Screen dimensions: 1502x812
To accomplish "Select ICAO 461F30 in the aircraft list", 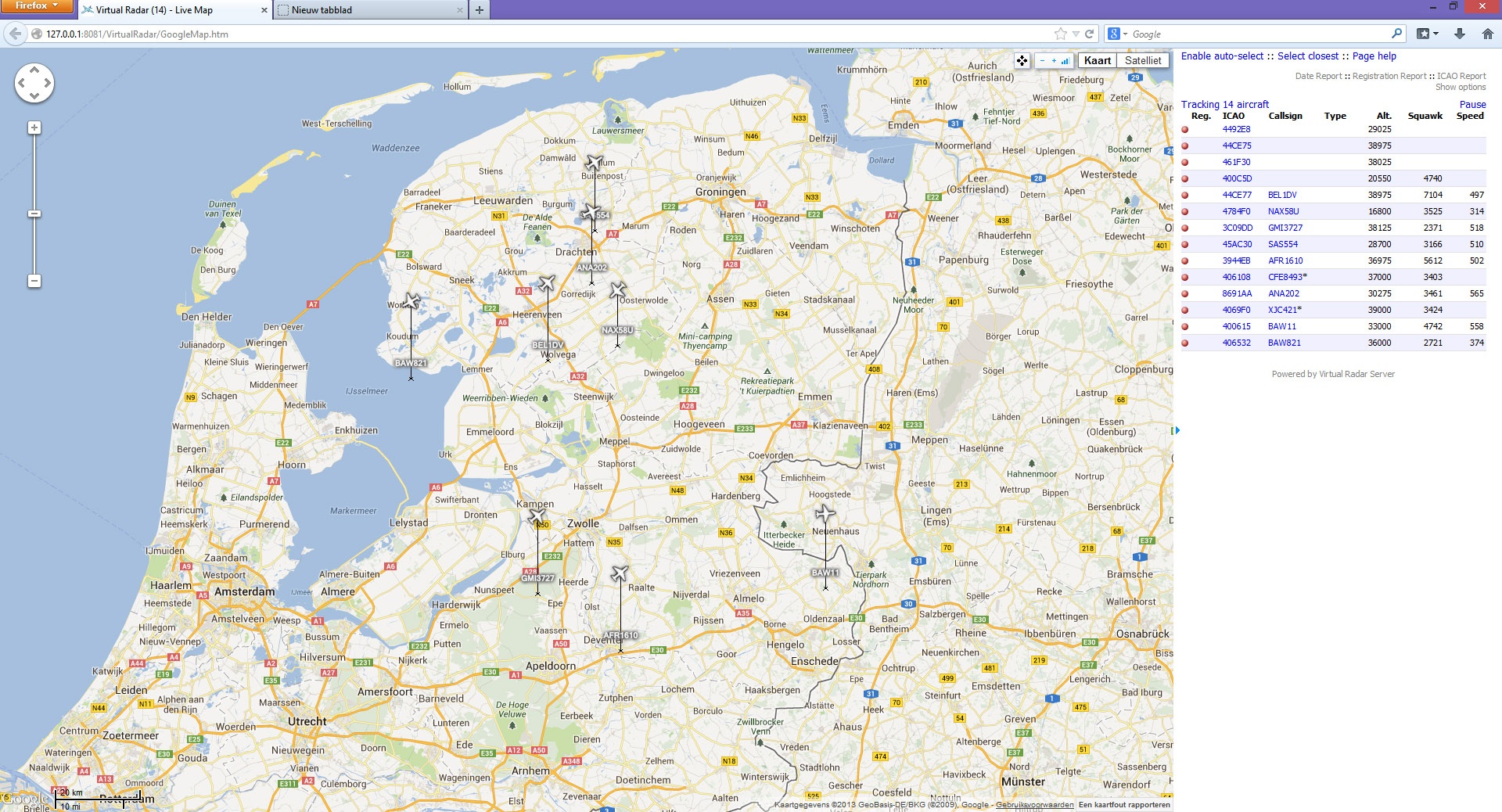I will [x=1236, y=163].
